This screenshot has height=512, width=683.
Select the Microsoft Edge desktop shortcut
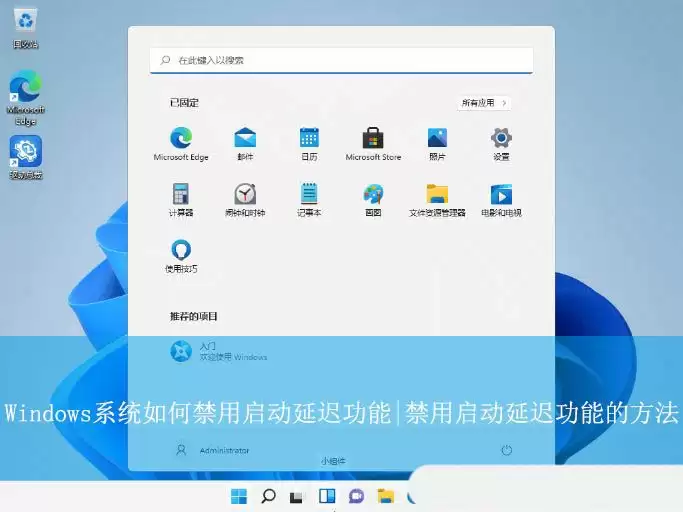26,98
